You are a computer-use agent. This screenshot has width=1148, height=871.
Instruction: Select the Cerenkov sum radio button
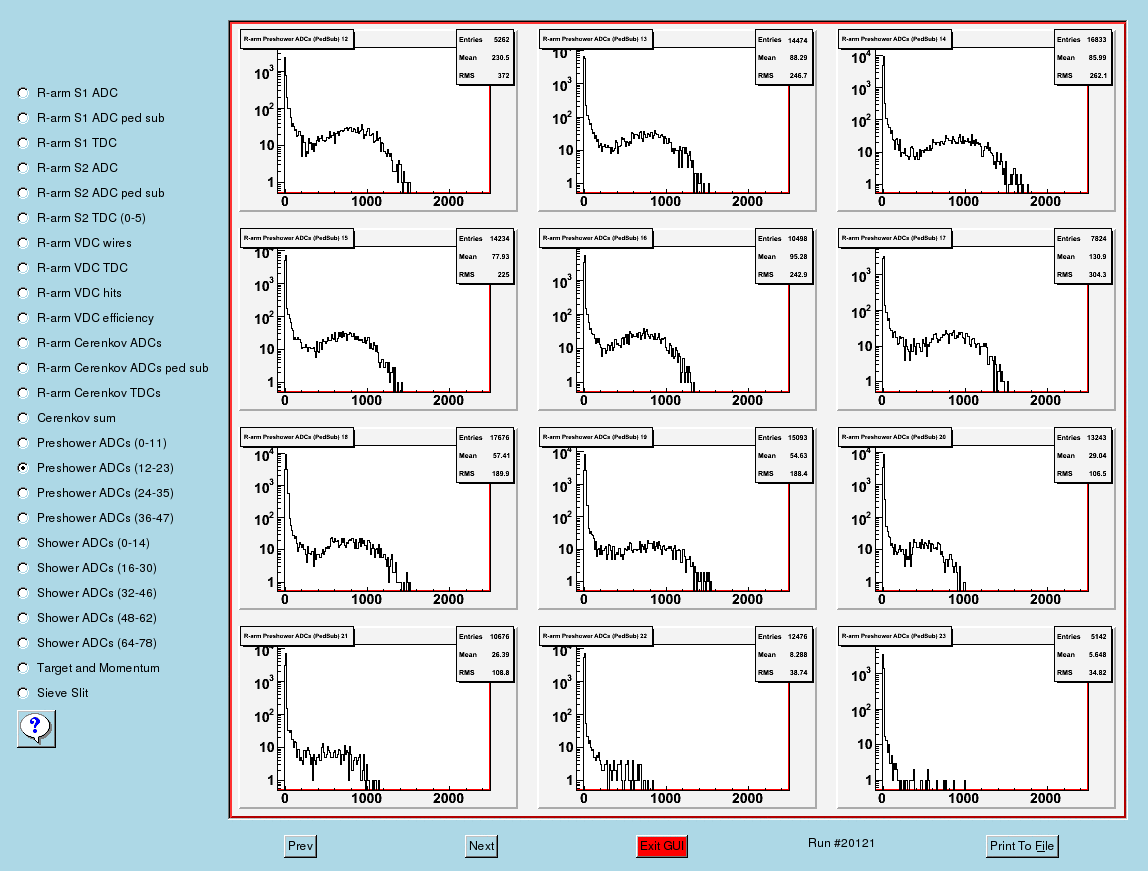[x=23, y=418]
